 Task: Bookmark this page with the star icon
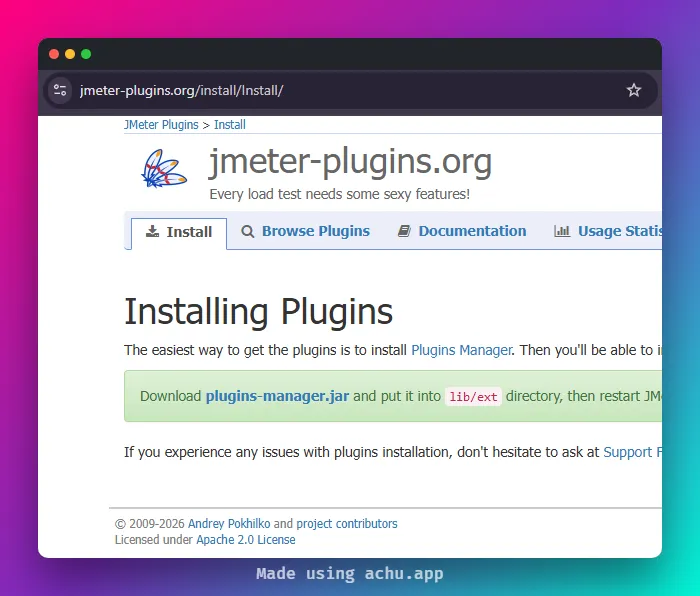click(633, 90)
